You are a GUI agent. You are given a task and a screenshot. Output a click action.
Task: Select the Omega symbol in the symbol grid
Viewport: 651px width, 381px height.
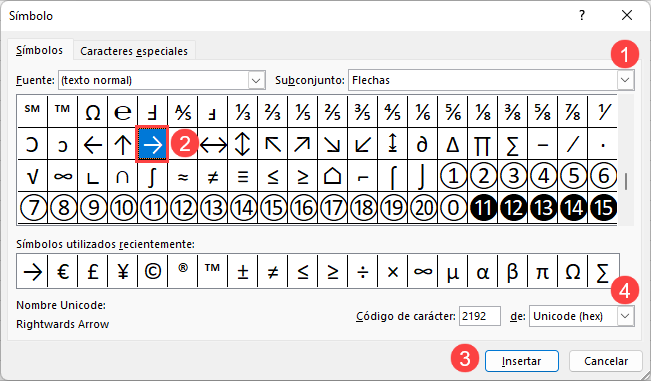coord(93,112)
